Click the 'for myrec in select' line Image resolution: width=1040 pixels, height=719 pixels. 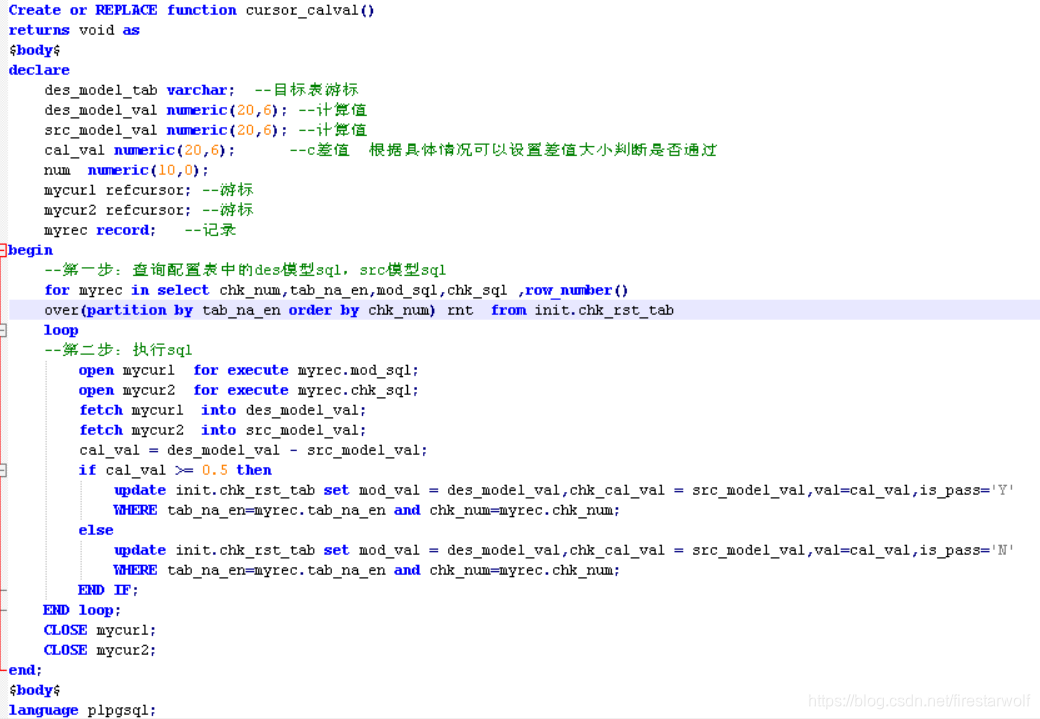[336, 291]
